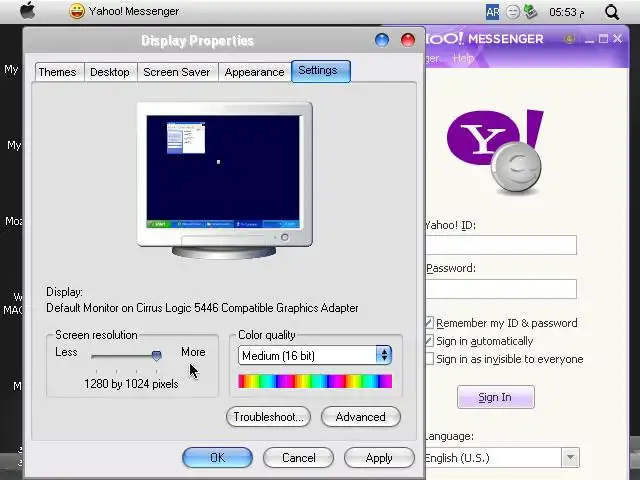Image resolution: width=640 pixels, height=480 pixels.
Task: Click the More label of resolution slider
Action: point(193,352)
